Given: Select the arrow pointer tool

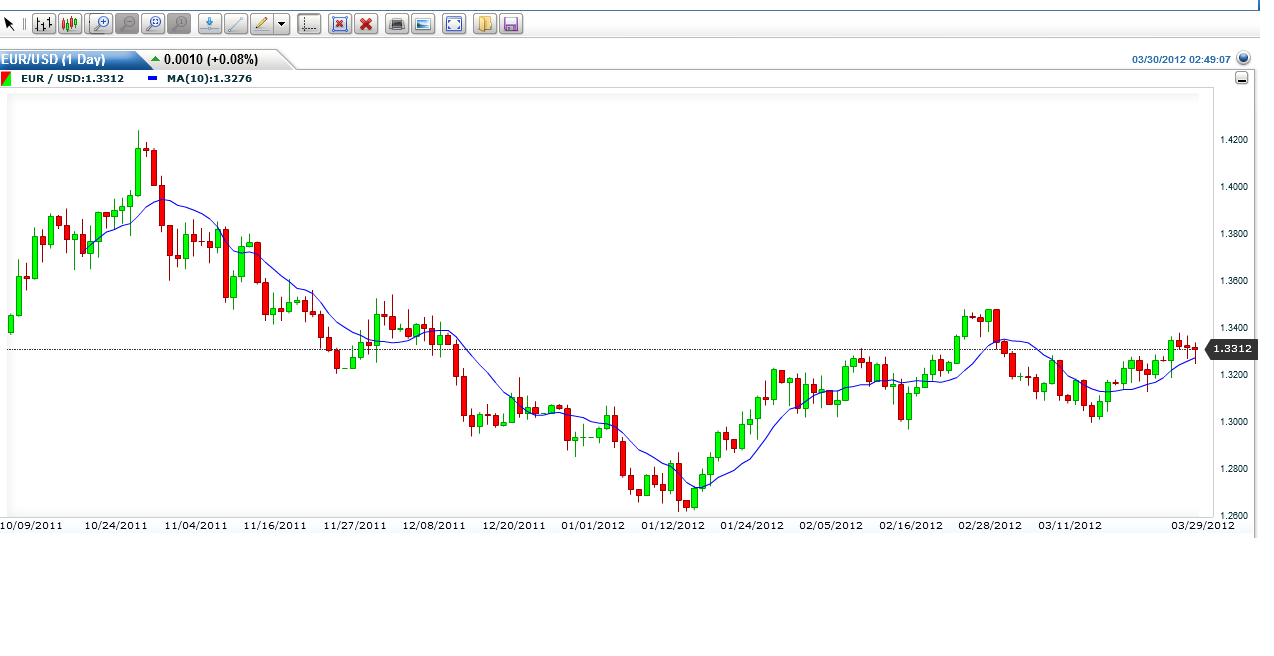Looking at the screenshot, I should pos(10,23).
